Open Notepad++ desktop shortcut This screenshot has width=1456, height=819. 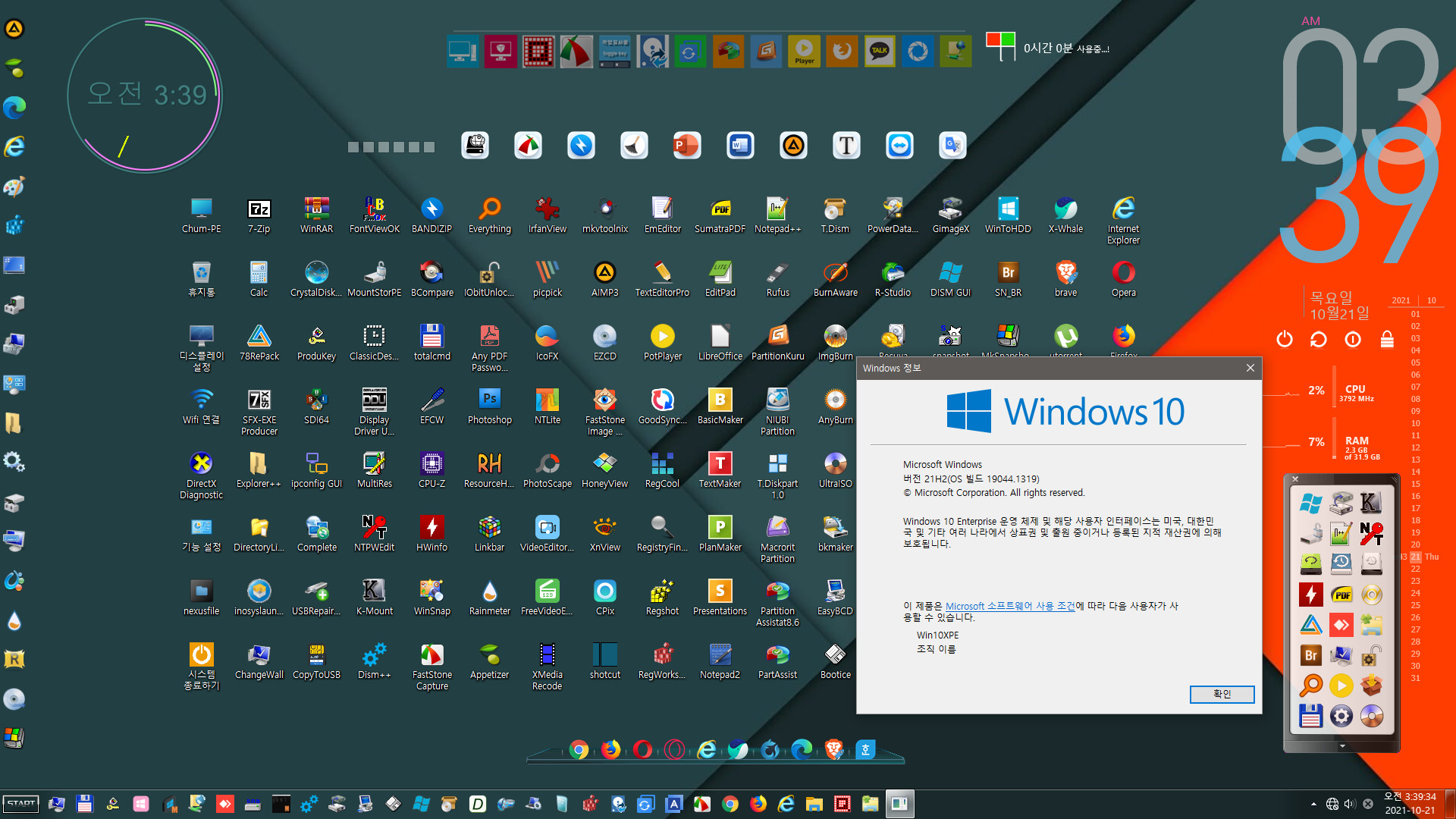pos(777,215)
